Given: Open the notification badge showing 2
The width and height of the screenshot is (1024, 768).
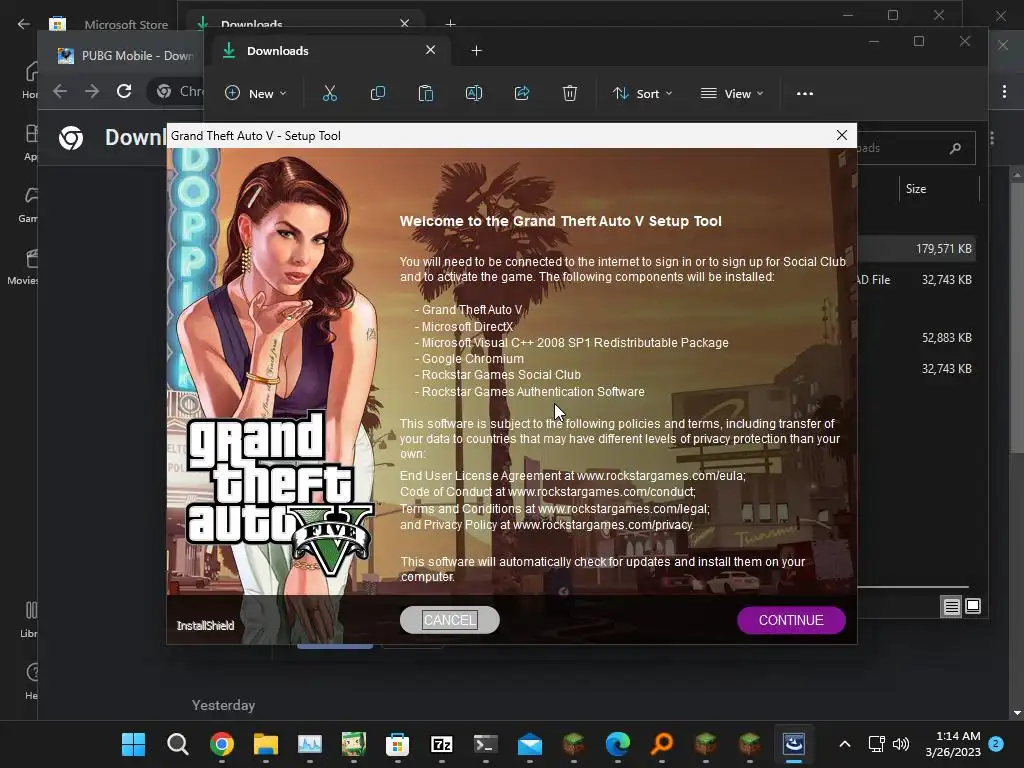Looking at the screenshot, I should (x=996, y=743).
